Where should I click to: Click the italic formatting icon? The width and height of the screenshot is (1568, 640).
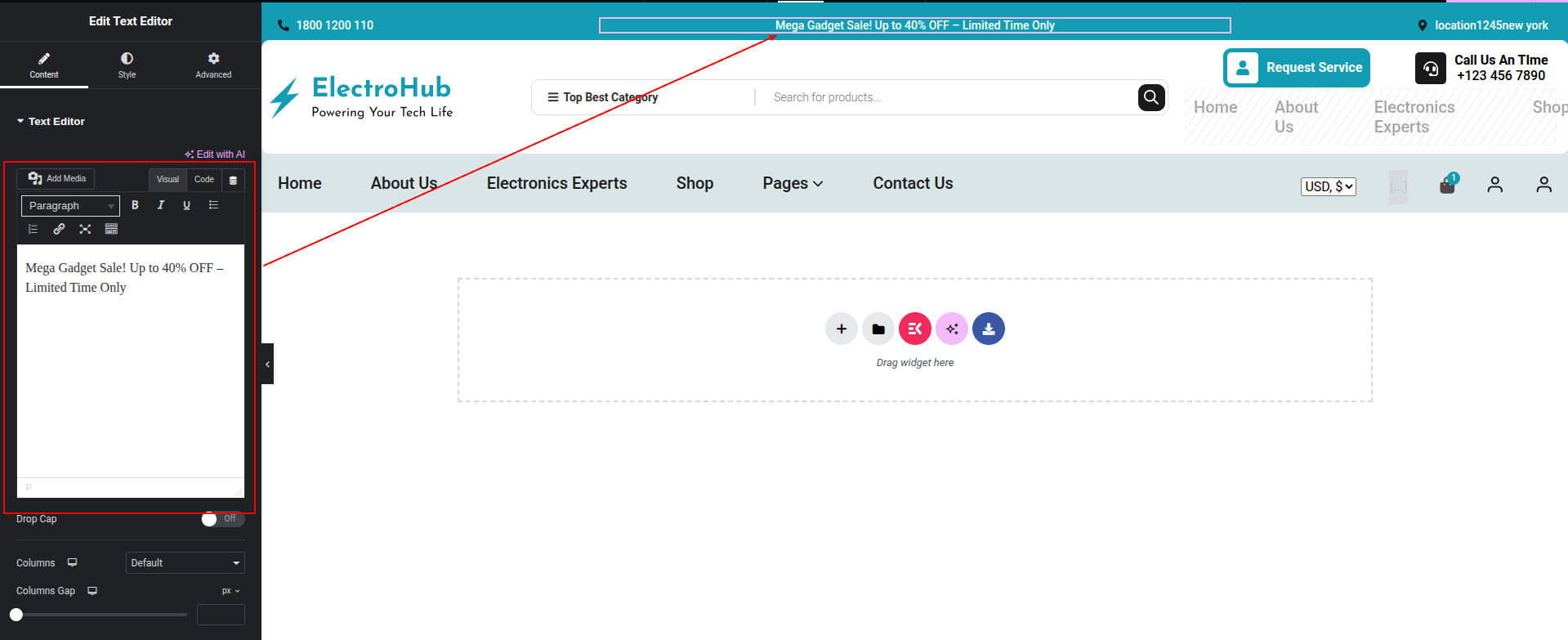pyautogui.click(x=161, y=205)
